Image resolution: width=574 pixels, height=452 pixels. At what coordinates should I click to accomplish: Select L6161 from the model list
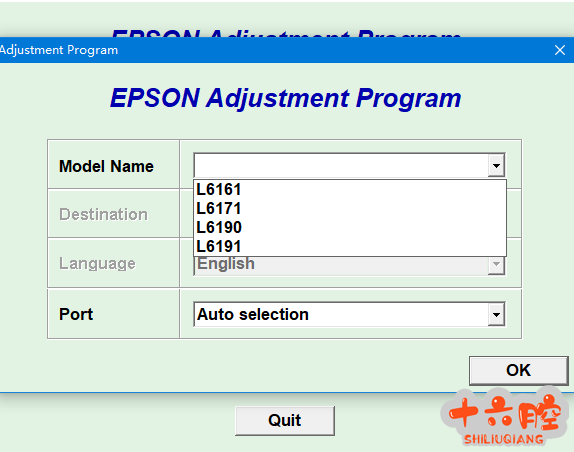(350, 190)
